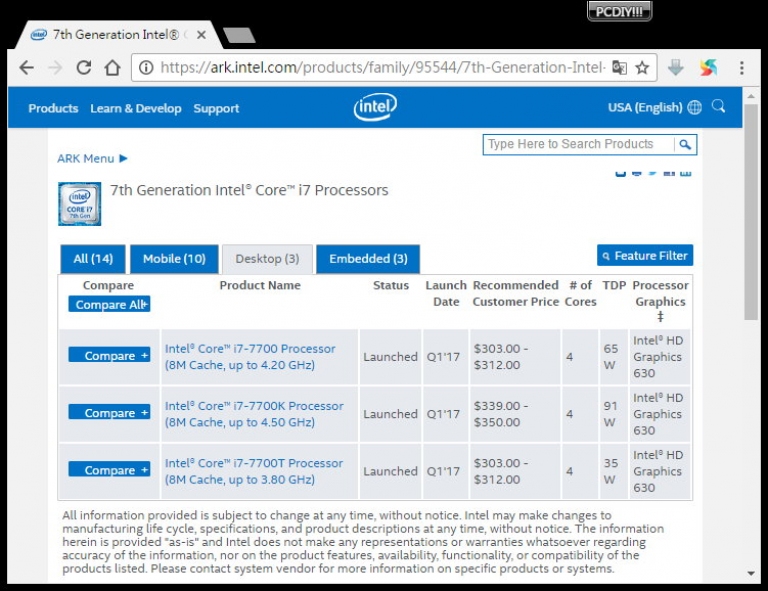The width and height of the screenshot is (768, 591).
Task: Click Launch Date column header
Action: coord(446,293)
